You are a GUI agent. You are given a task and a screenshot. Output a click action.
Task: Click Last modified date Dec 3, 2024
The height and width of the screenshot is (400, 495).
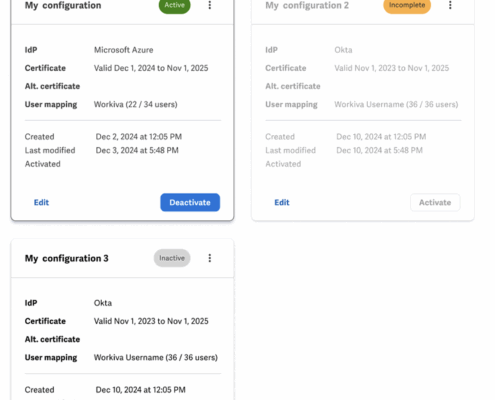pyautogui.click(x=137, y=150)
